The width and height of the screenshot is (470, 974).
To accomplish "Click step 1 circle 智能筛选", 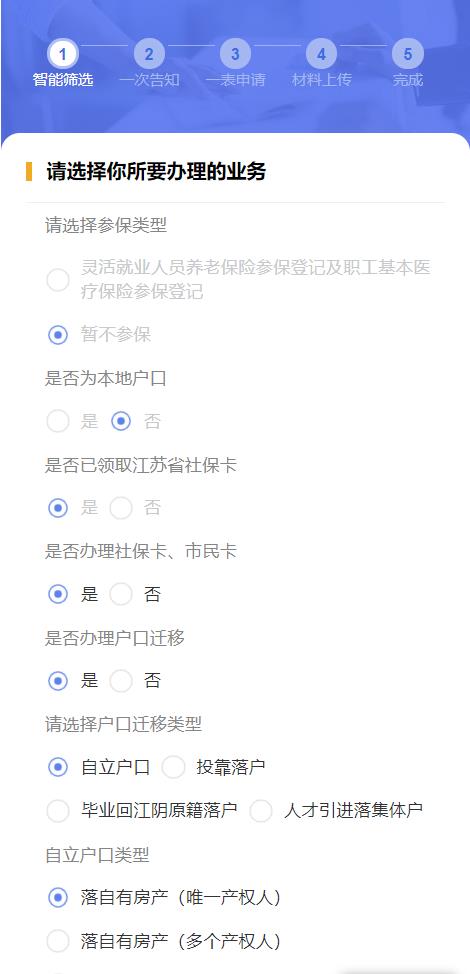I will [62, 54].
